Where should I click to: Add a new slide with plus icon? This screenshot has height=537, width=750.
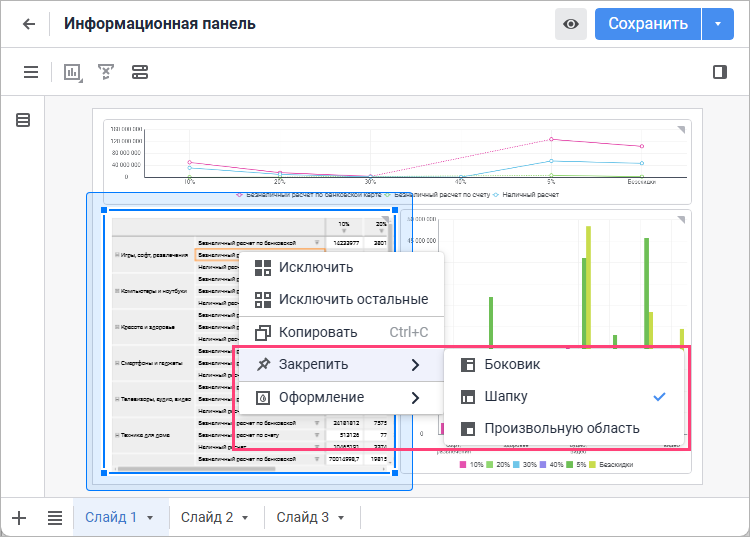(19, 517)
